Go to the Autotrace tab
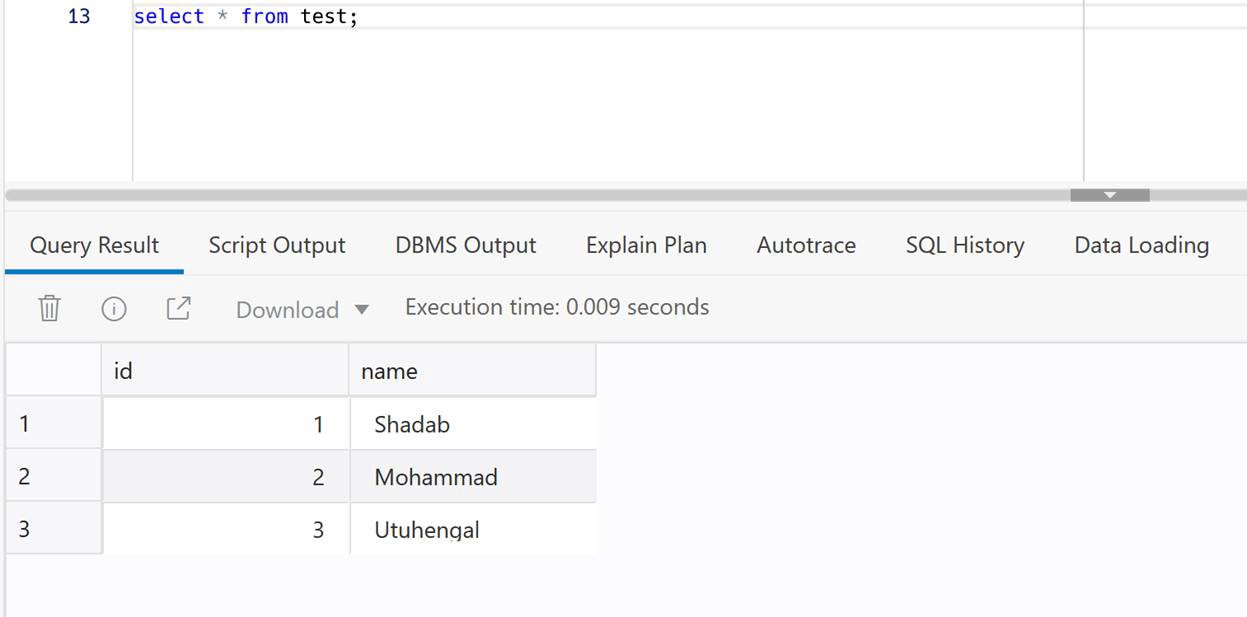Screen dimensions: 1247x617 [x=806, y=246]
